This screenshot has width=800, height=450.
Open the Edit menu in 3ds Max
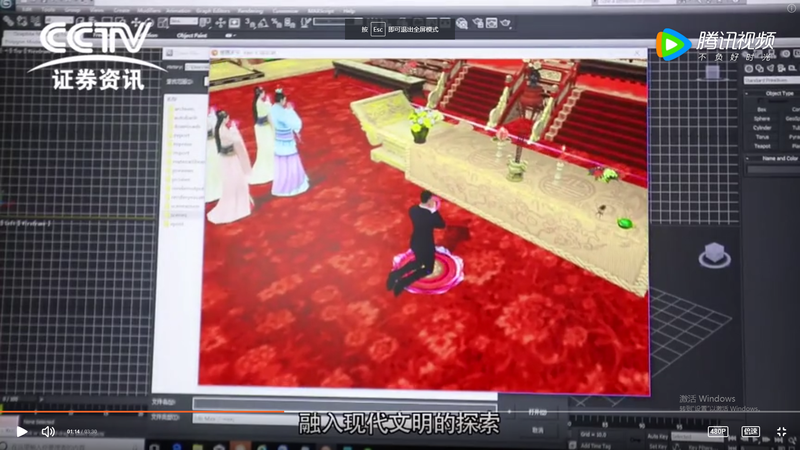click(27, 10)
